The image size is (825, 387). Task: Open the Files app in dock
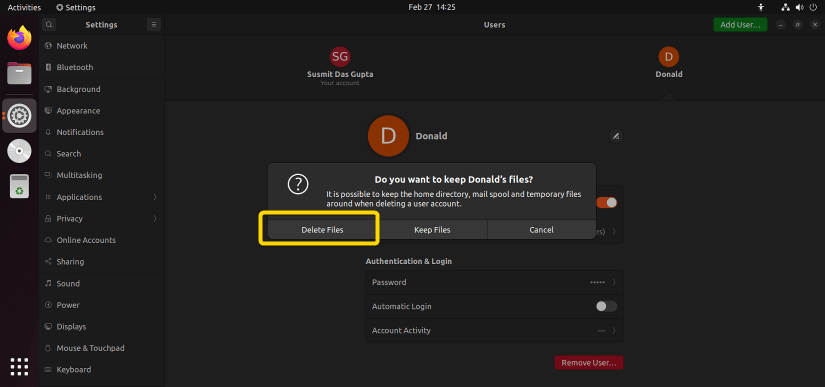coord(19,73)
